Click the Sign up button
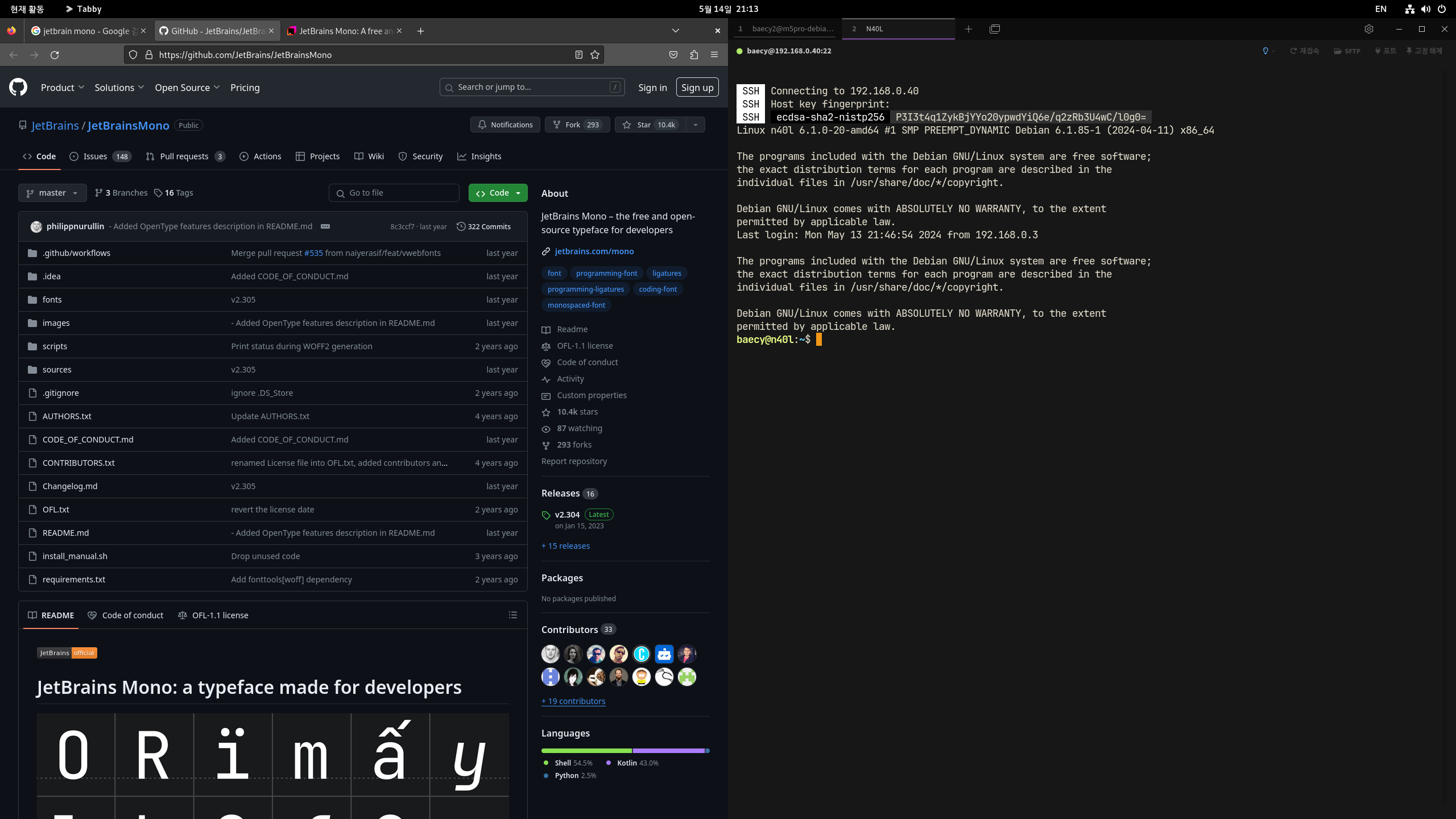The height and width of the screenshot is (819, 1456). click(697, 87)
